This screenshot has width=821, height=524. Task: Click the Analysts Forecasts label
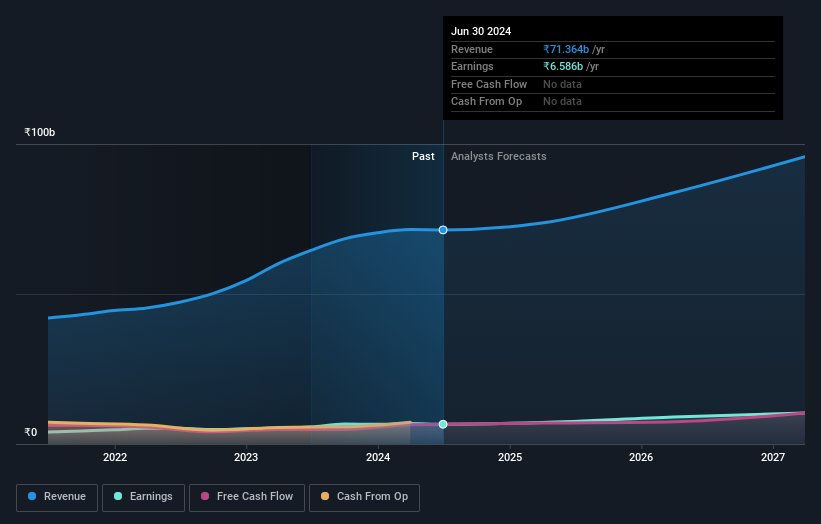tap(498, 157)
